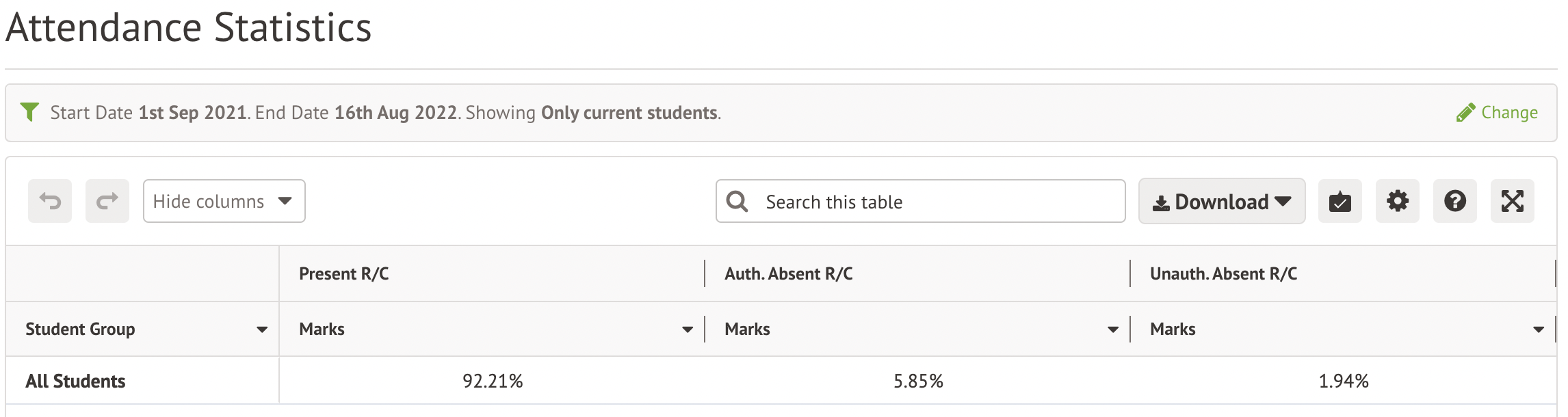Select the All Students row label
Viewport: 1568px width, 417px height.
click(75, 381)
